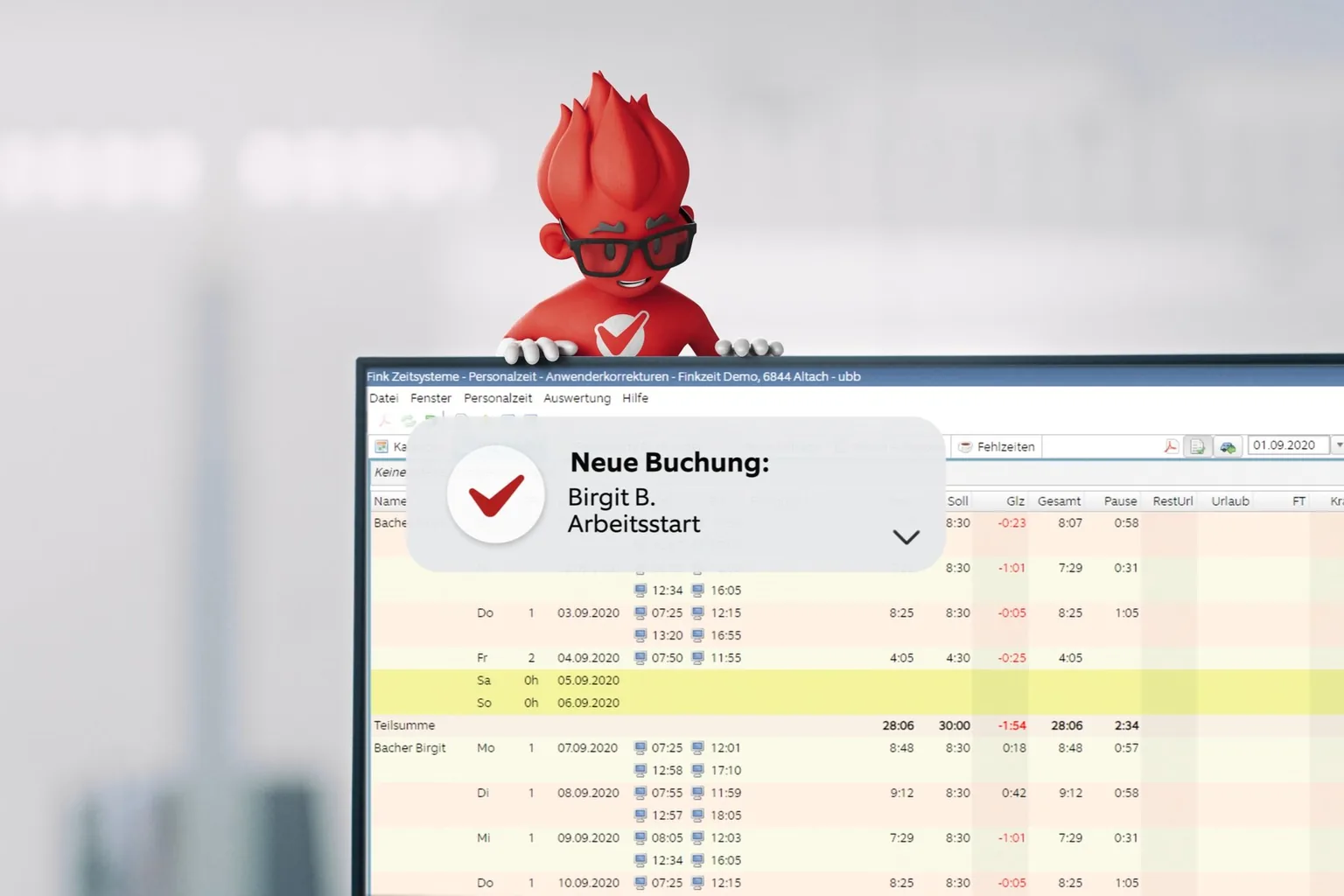Click the booking terminal icon beside 17:10
1344x896 pixels.
coord(697,771)
